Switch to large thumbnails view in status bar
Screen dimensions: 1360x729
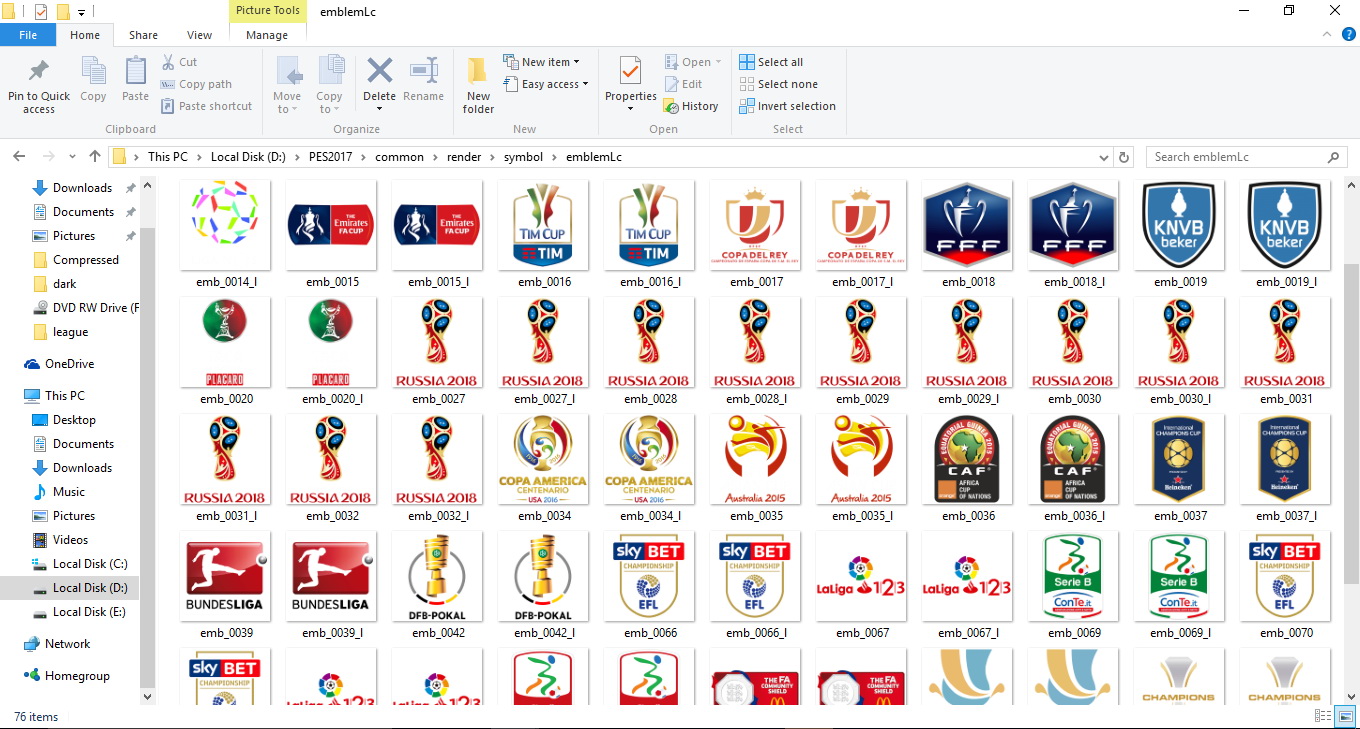coord(1343,716)
